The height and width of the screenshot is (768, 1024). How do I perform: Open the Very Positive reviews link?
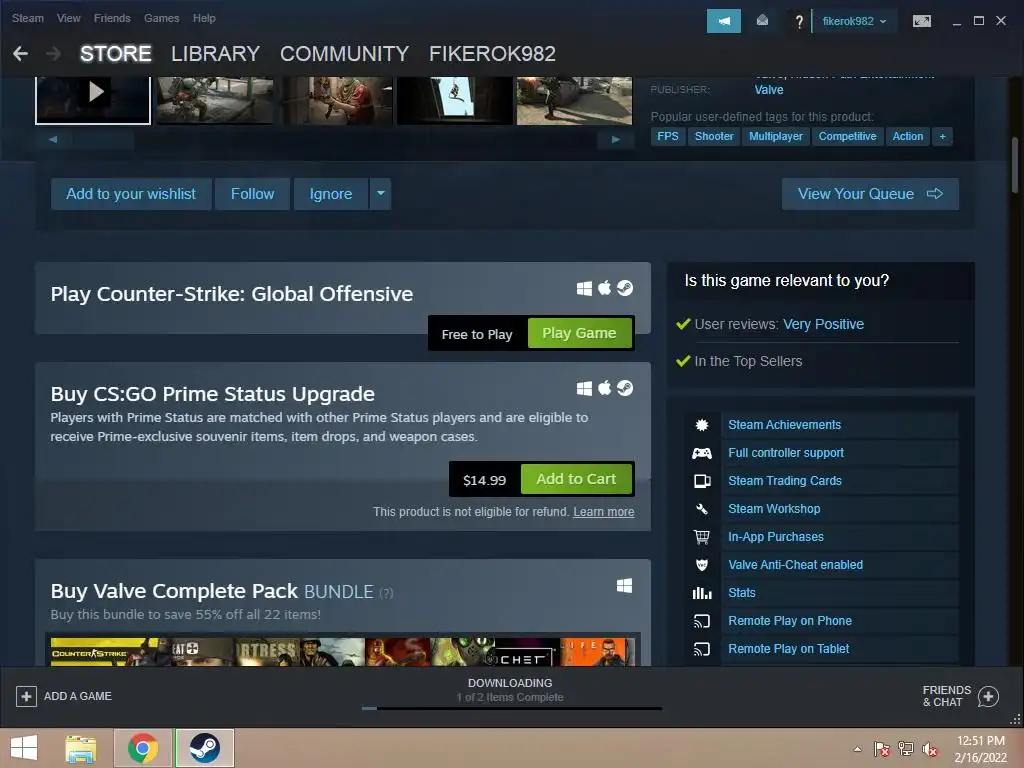[823, 325]
